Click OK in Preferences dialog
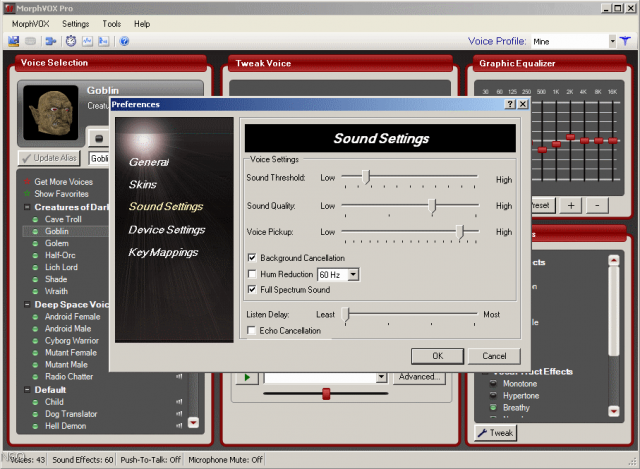The image size is (640, 469). pos(438,356)
